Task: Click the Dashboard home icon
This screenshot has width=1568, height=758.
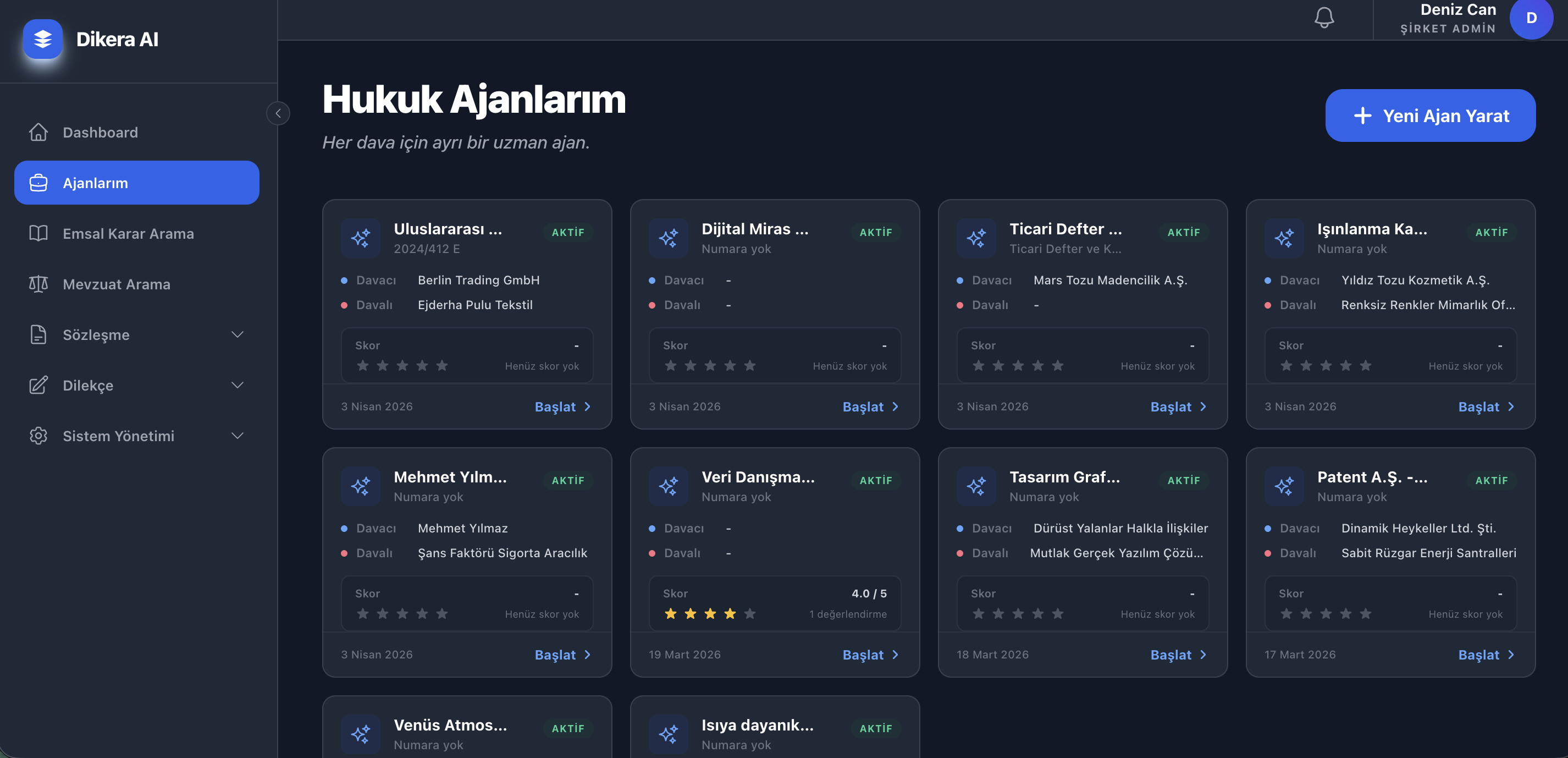Action: coord(38,132)
